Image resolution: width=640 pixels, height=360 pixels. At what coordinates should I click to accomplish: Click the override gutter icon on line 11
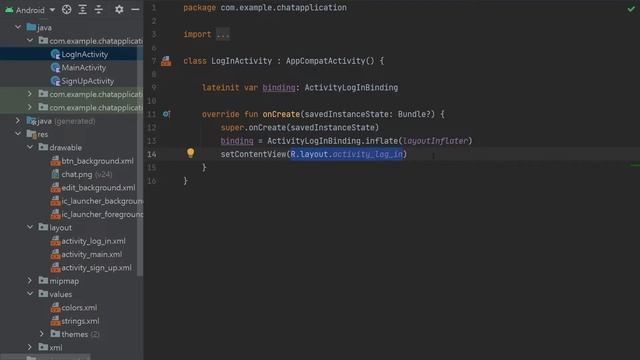(166, 114)
